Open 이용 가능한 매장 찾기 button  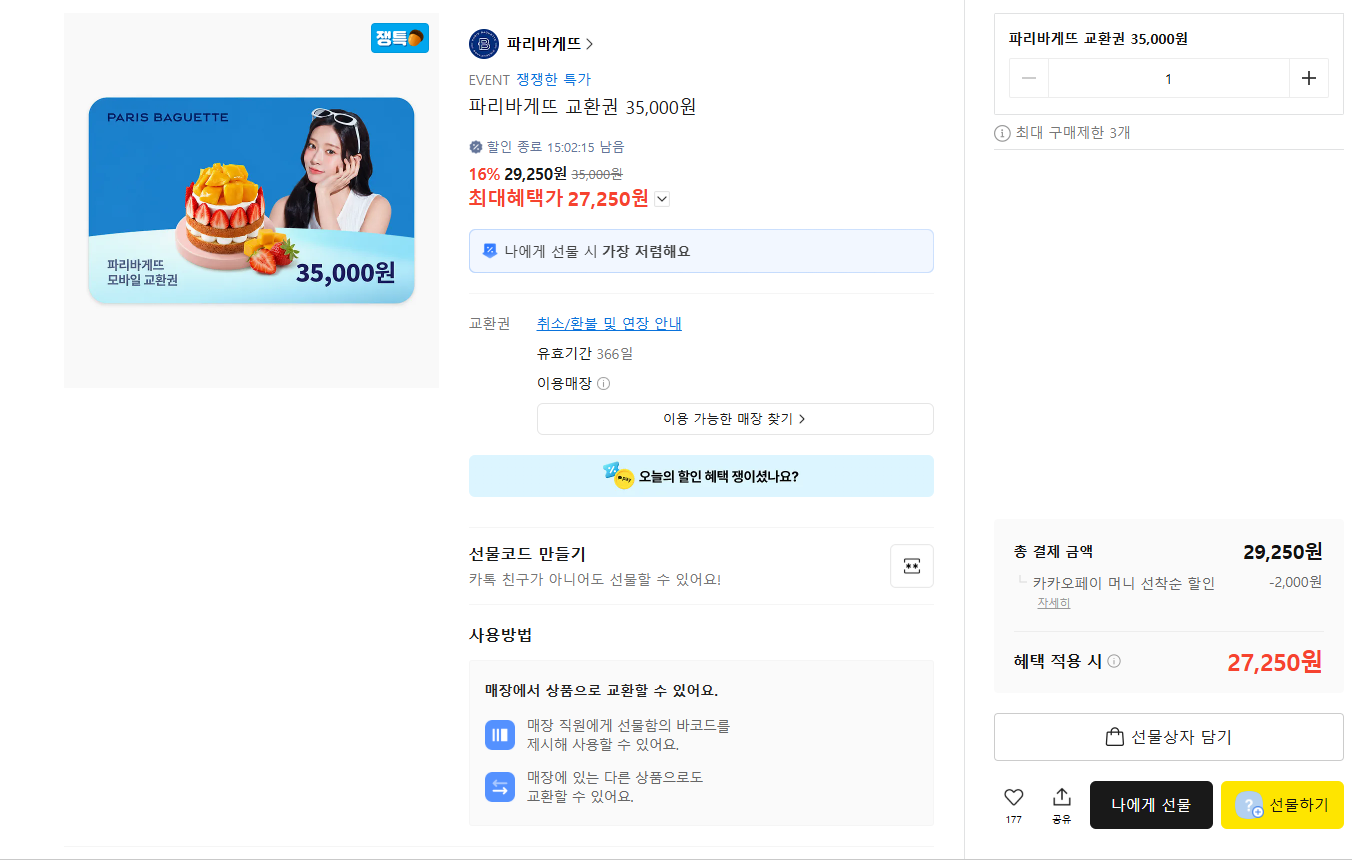735,419
